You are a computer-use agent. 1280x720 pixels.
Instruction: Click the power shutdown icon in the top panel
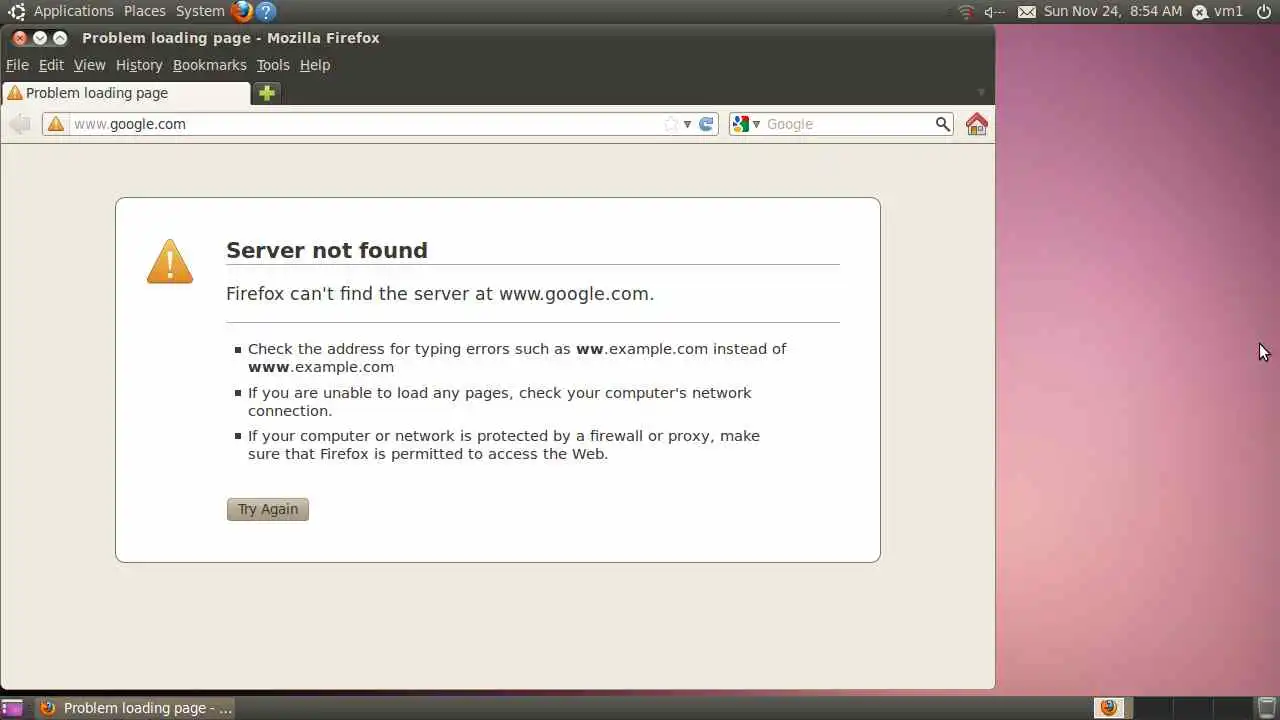tap(1264, 11)
